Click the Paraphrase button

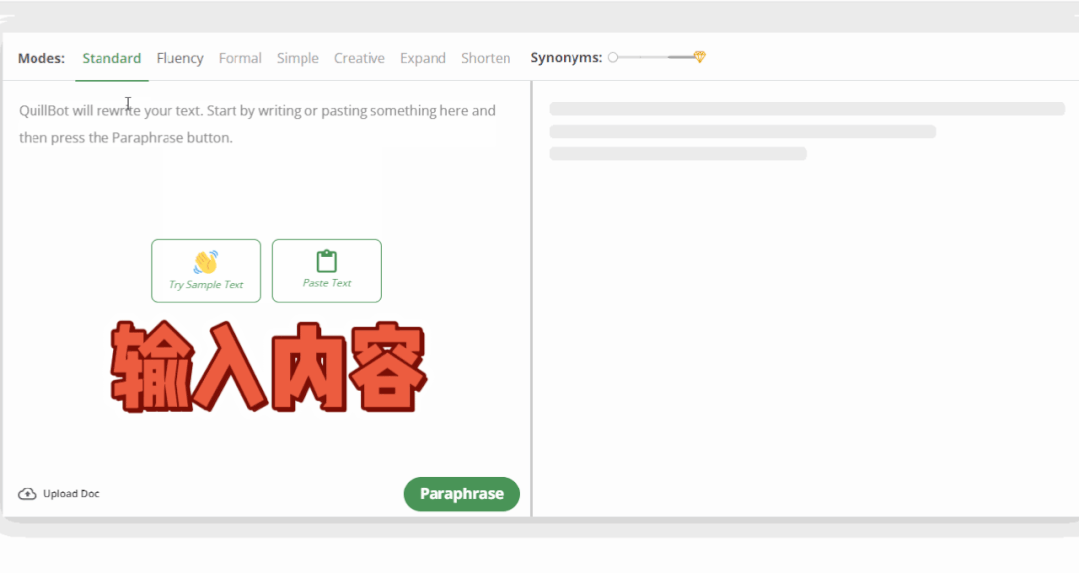tap(461, 494)
